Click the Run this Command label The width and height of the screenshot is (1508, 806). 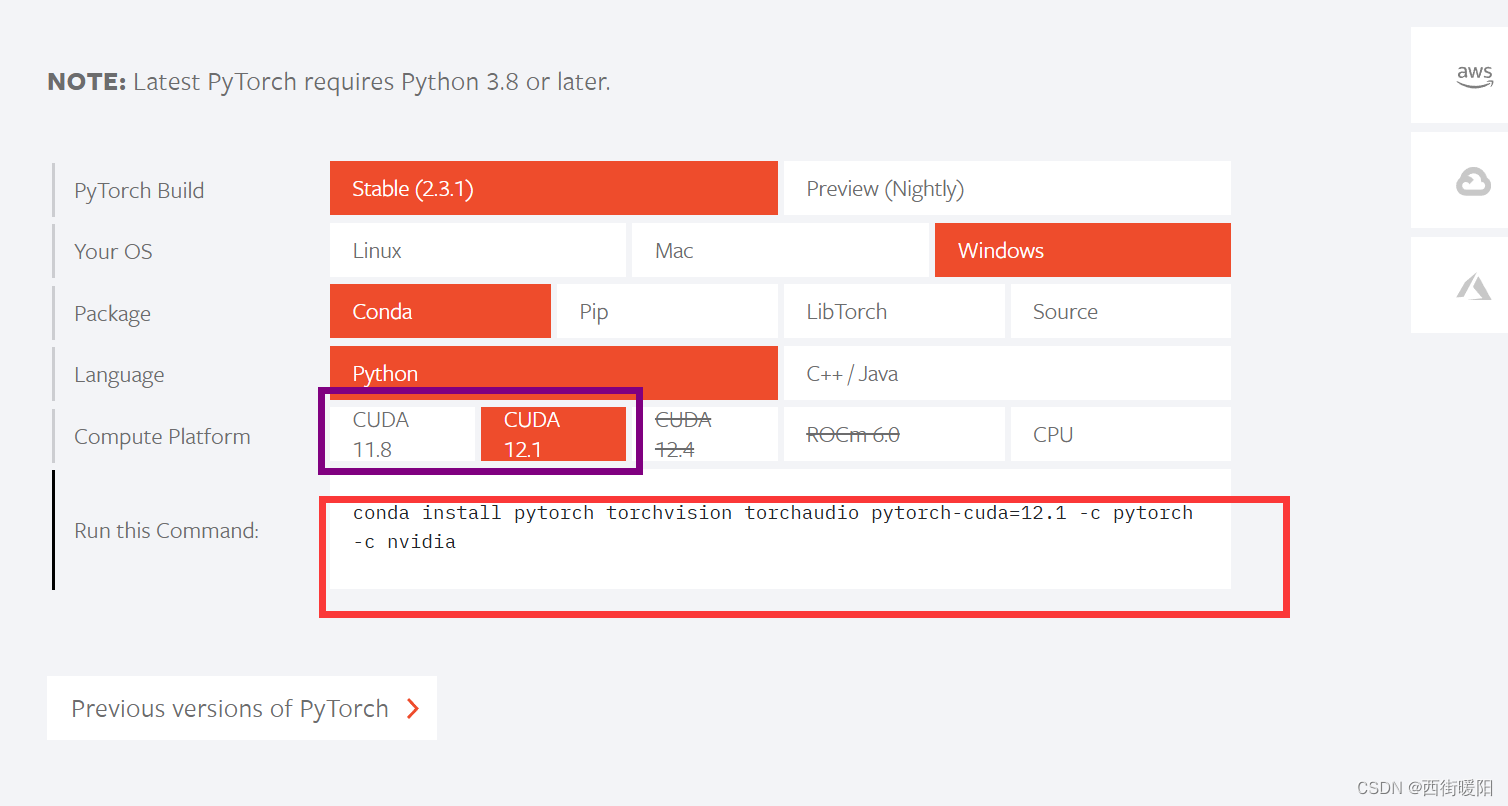[x=166, y=530]
